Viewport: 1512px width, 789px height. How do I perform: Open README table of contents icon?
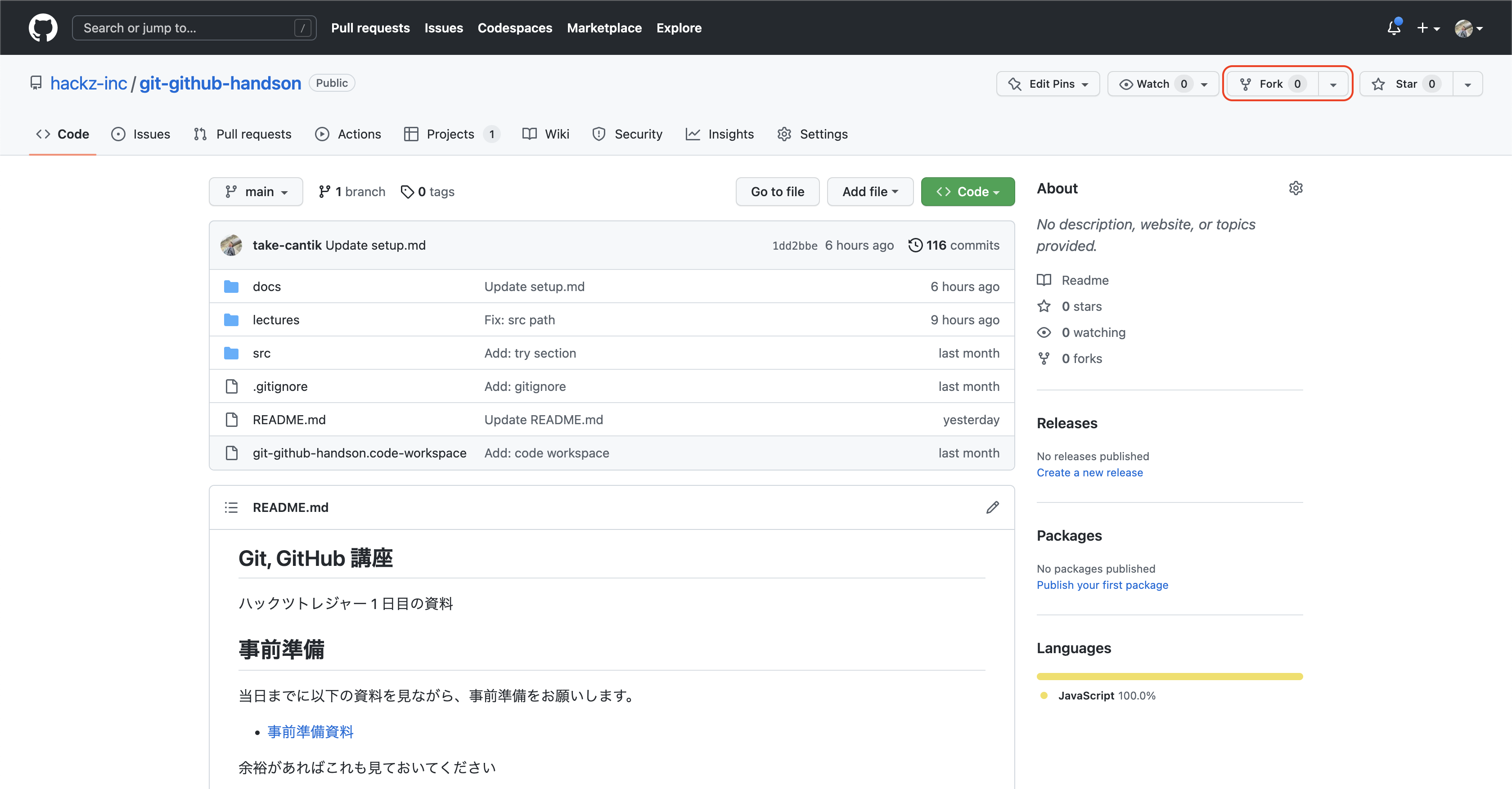pyautogui.click(x=231, y=507)
